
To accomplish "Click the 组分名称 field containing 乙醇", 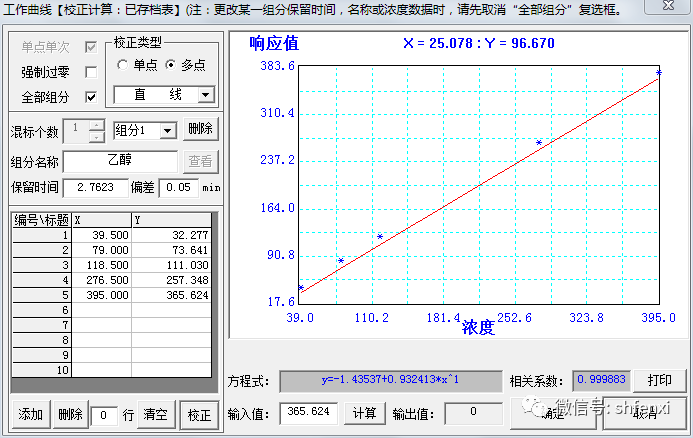I will click(x=120, y=161).
